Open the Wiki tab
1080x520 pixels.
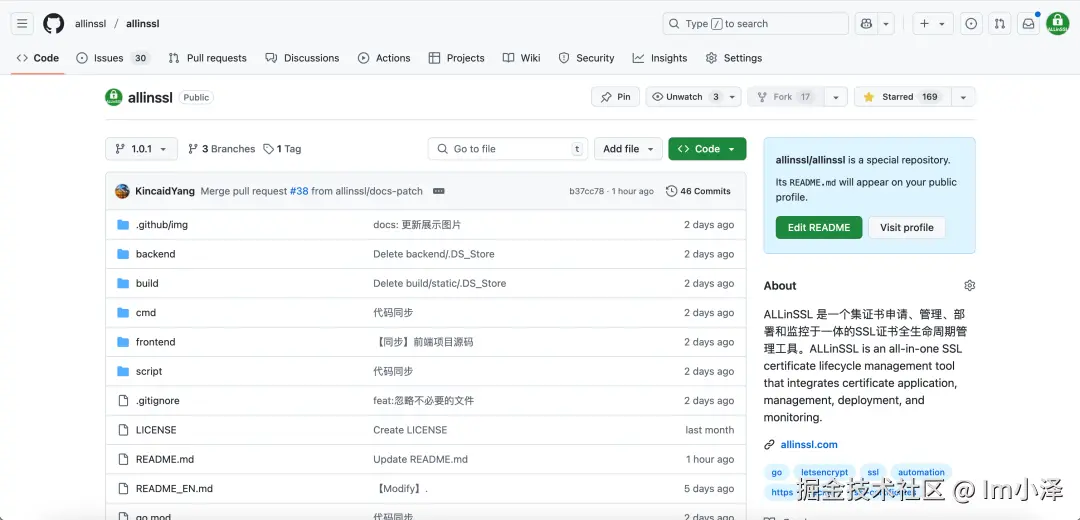(521, 58)
